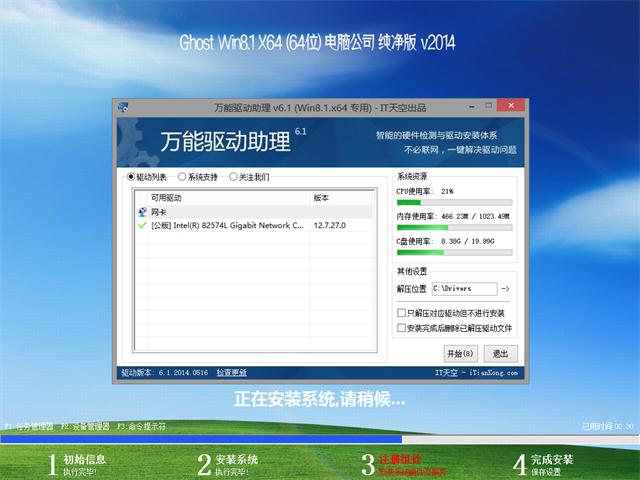The width and height of the screenshot is (640, 480).
Task: Click the 内存使用率 memory usage bar
Action: click(x=453, y=226)
